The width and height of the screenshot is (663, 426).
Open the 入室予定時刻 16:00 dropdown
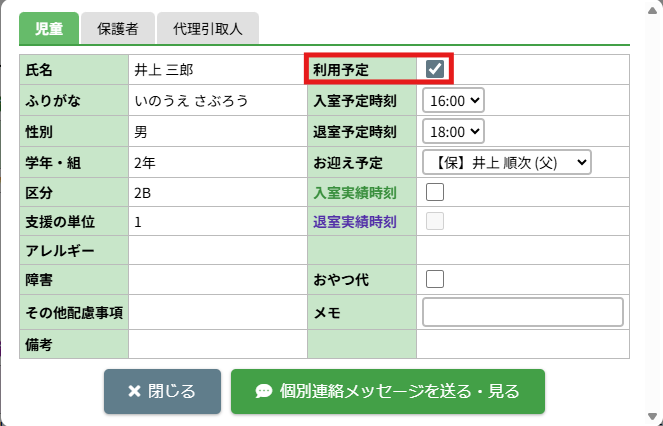[453, 100]
